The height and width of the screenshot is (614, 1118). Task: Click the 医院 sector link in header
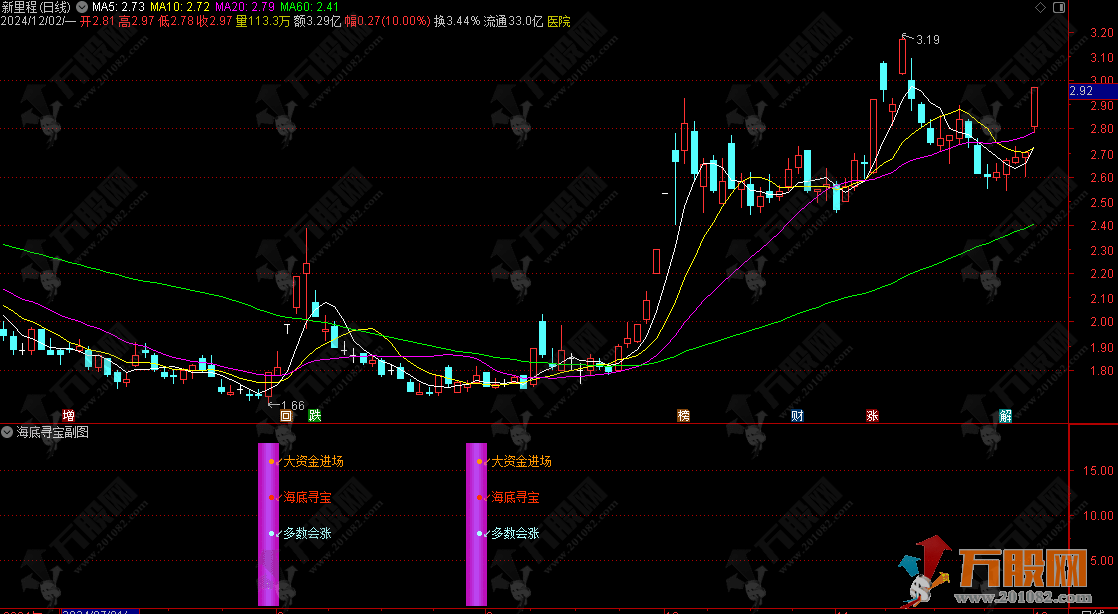[559, 21]
